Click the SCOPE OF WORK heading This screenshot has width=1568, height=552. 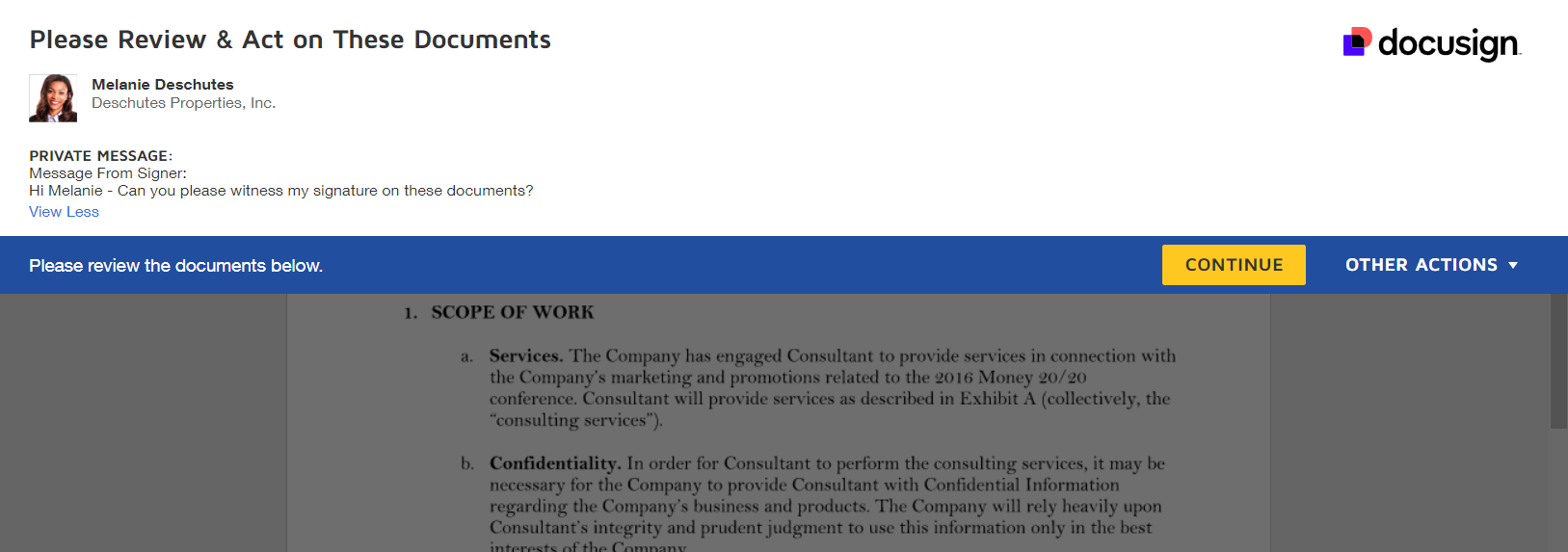point(512,312)
